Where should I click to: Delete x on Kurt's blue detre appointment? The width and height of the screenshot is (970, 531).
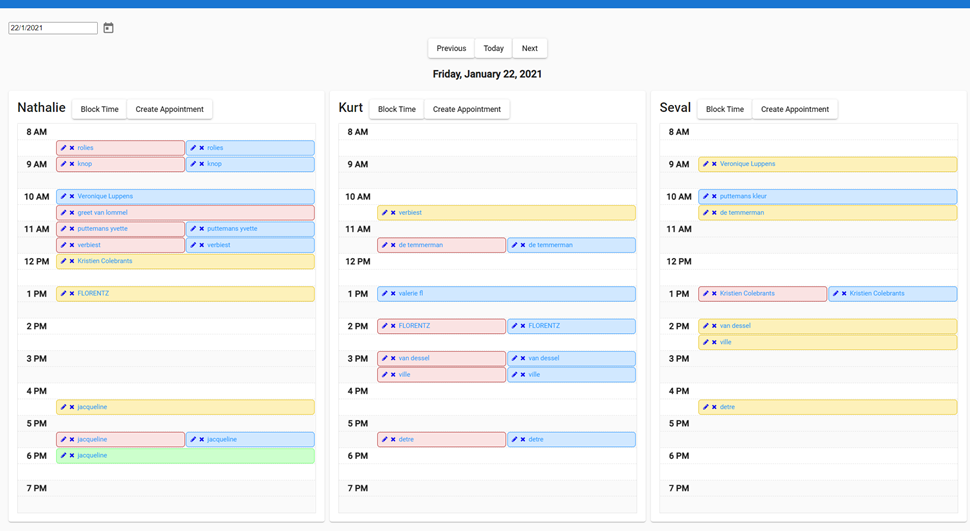[523, 439]
